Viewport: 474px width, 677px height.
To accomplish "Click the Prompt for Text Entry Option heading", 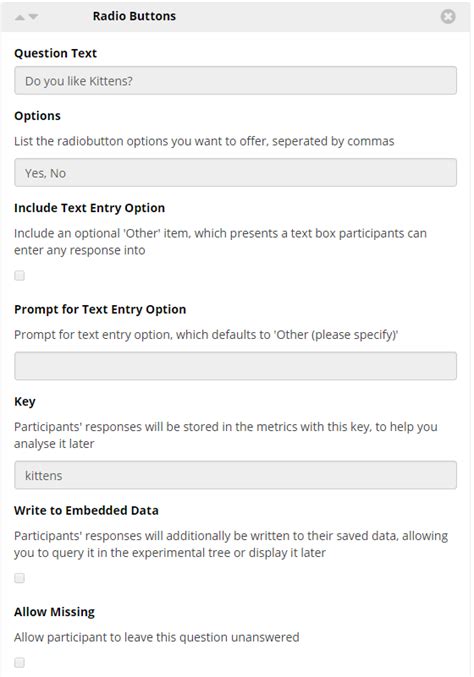I will point(100,310).
